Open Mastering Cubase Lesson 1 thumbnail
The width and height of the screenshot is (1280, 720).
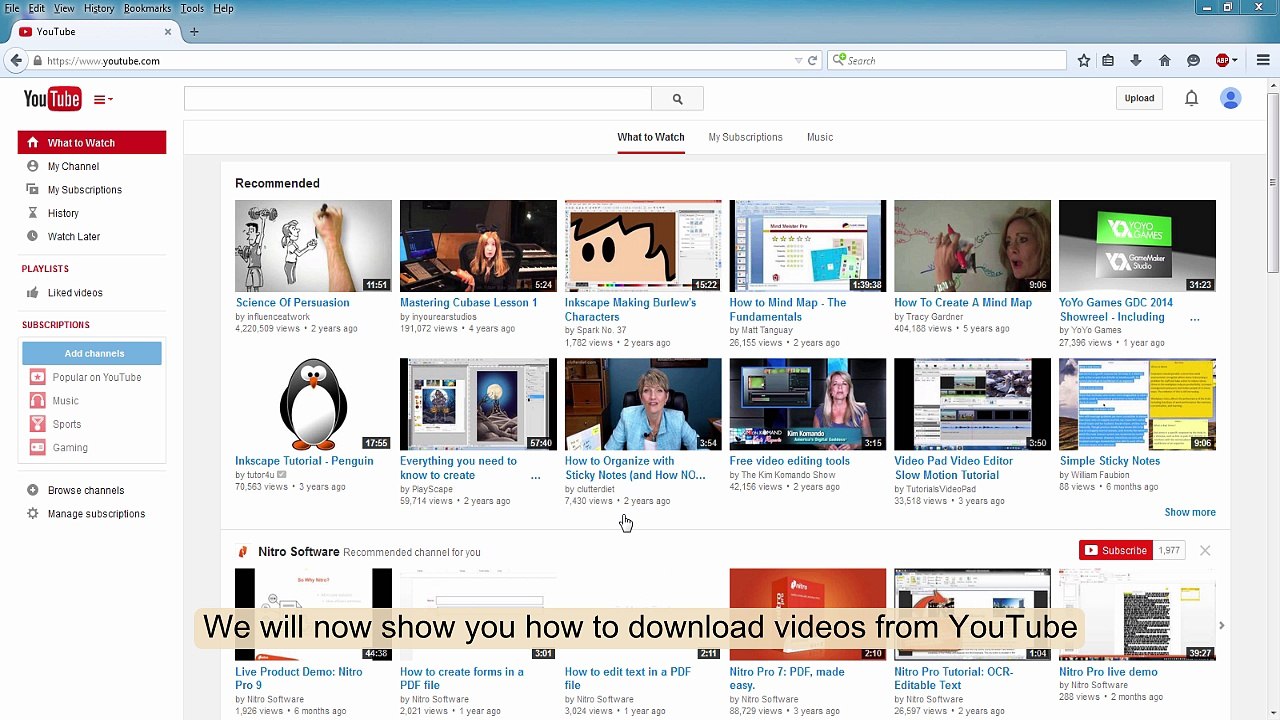(x=478, y=246)
